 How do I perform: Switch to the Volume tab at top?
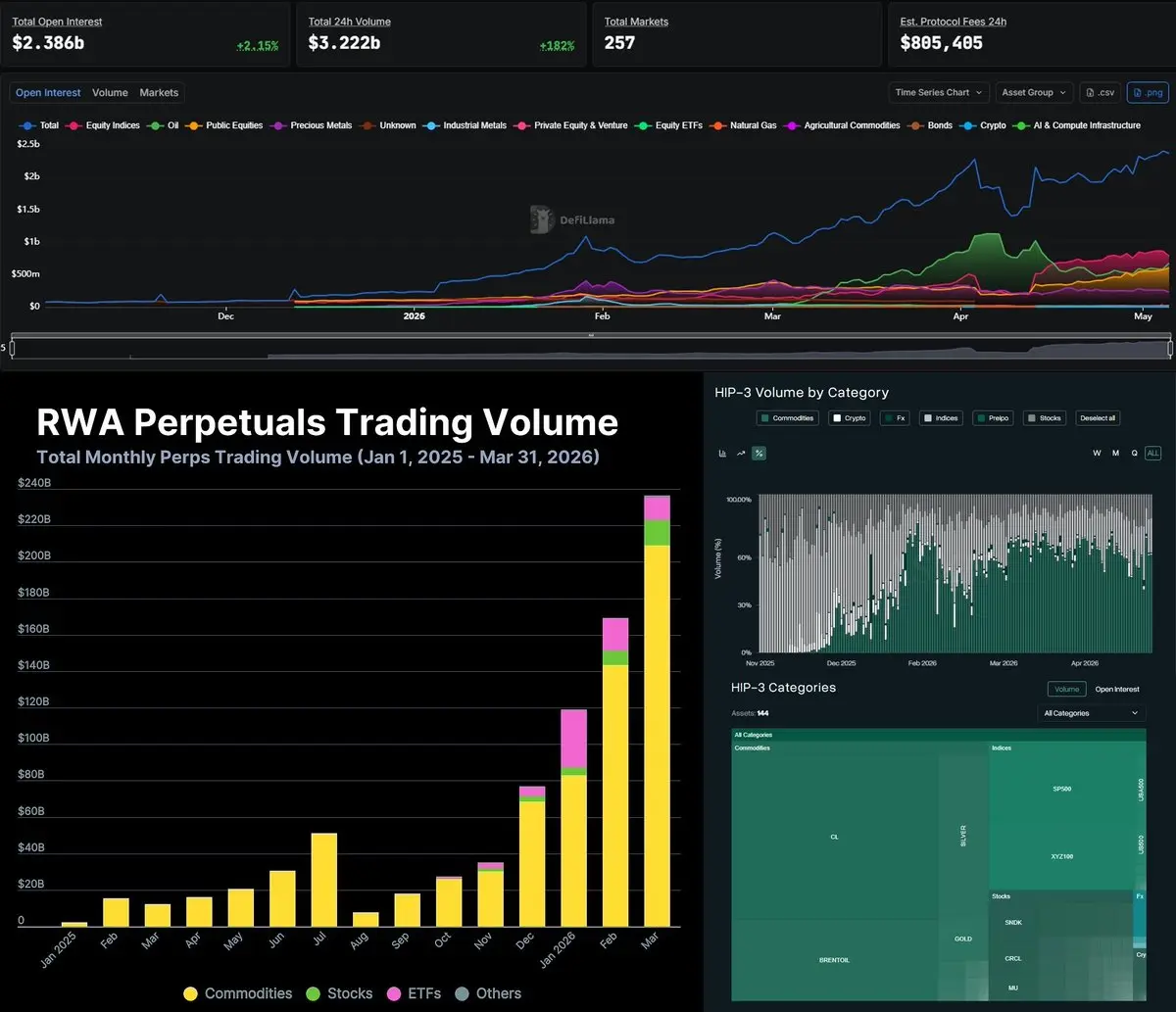110,93
